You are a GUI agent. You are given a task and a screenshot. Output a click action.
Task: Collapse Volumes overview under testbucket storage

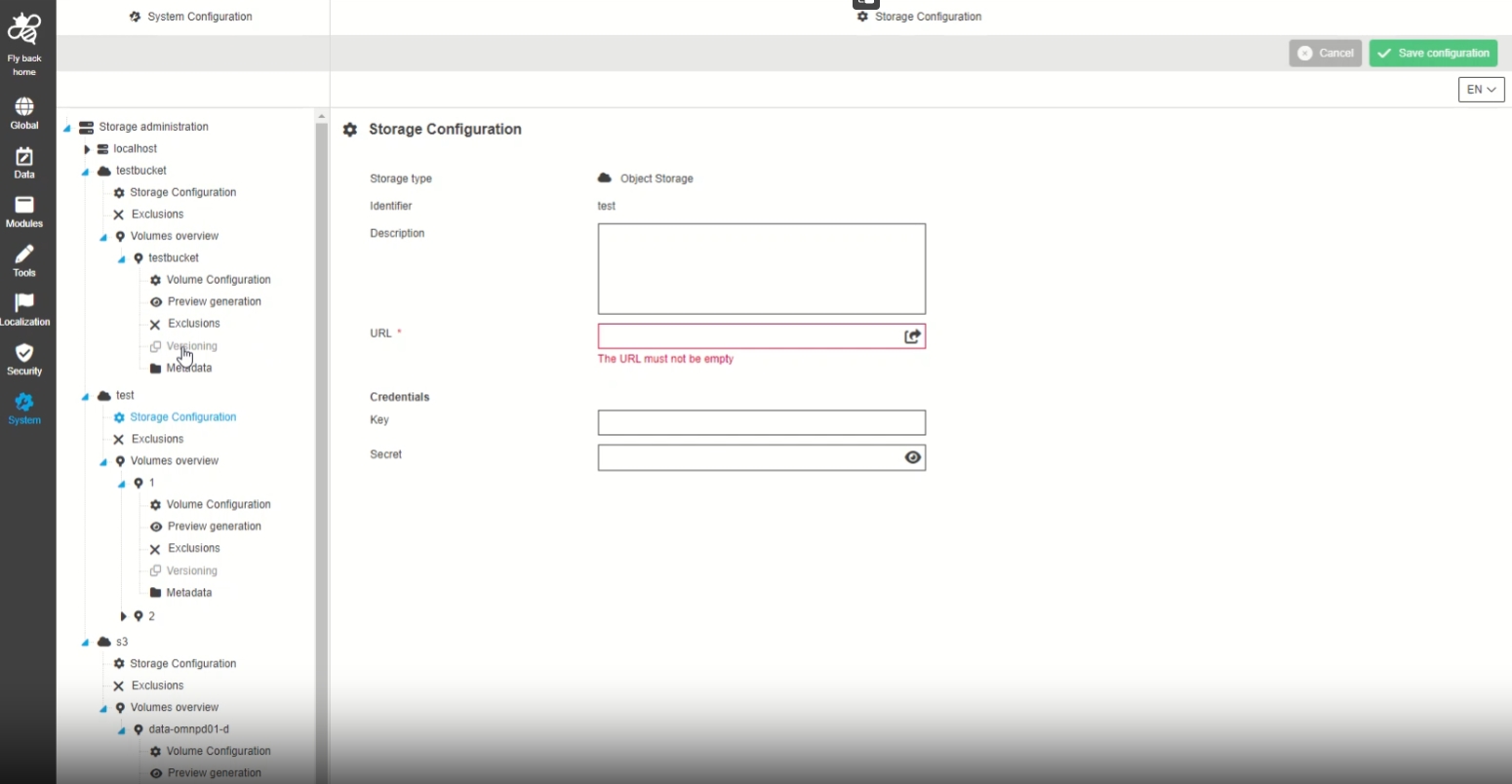[x=103, y=237]
